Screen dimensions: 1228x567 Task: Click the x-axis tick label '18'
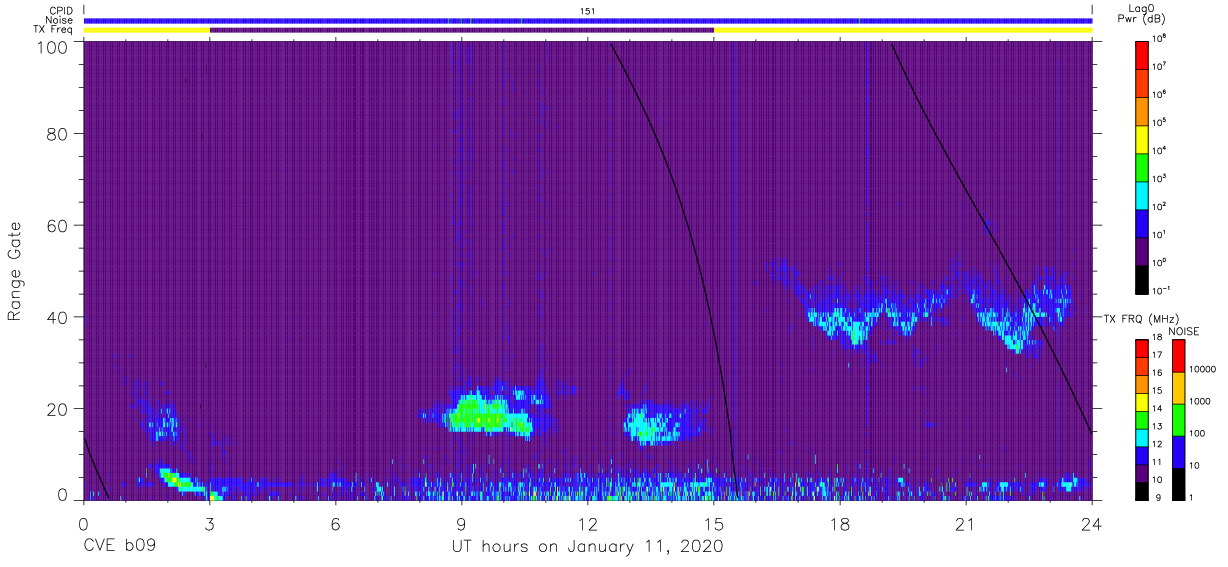pyautogui.click(x=840, y=524)
